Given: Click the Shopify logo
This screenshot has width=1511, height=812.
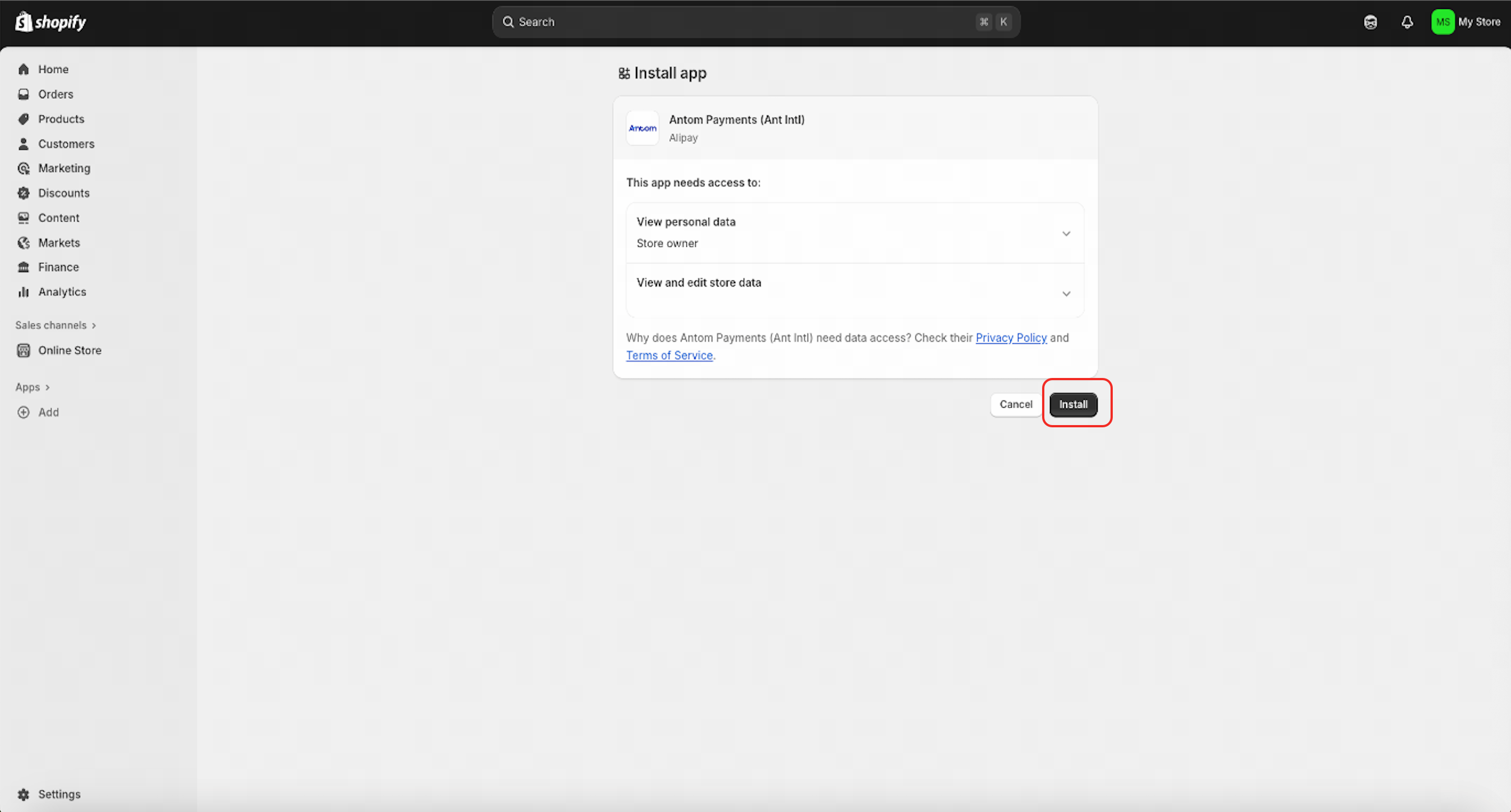Looking at the screenshot, I should click(50, 22).
